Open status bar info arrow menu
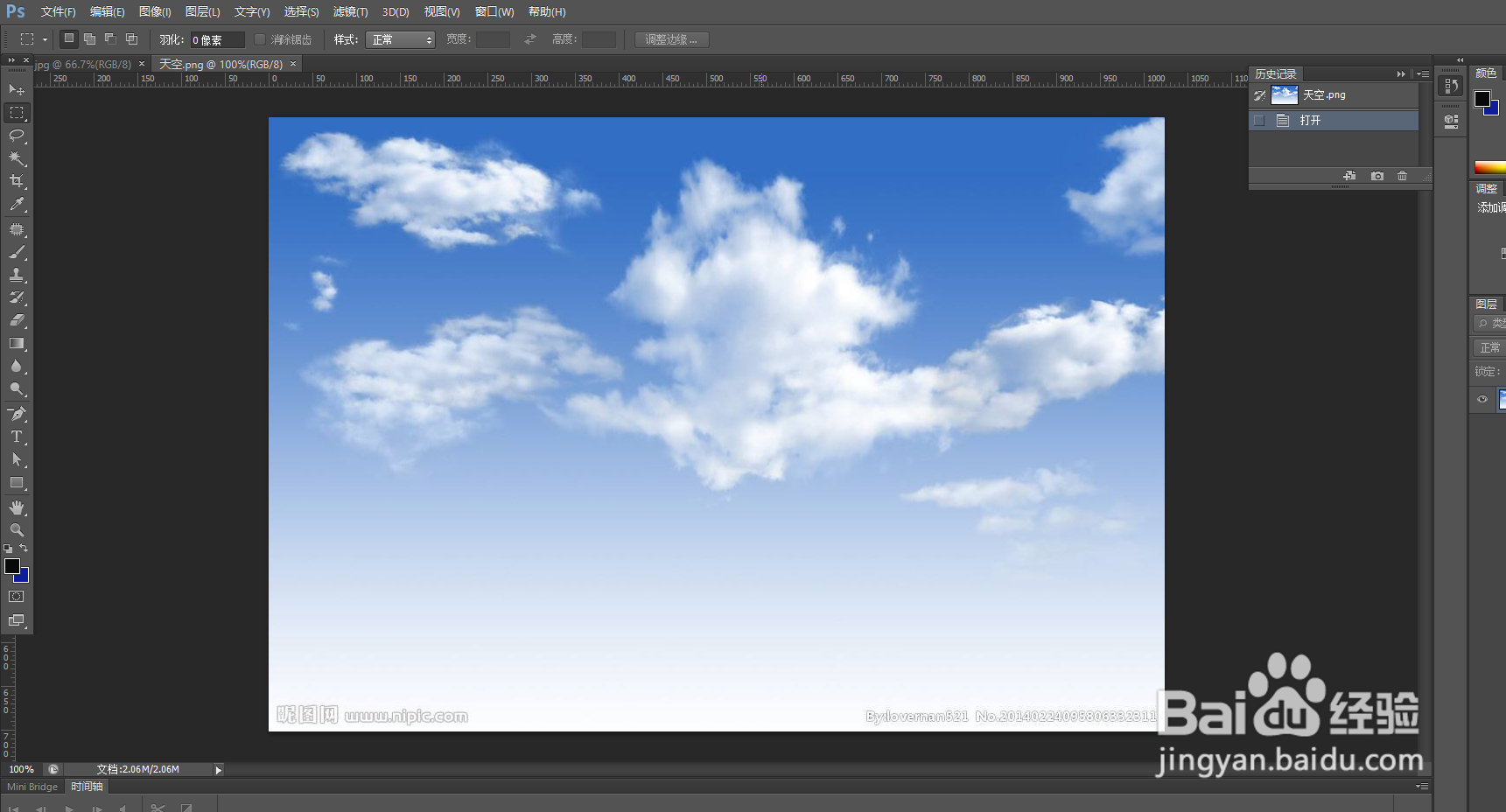Viewport: 1506px width, 812px height. click(219, 770)
